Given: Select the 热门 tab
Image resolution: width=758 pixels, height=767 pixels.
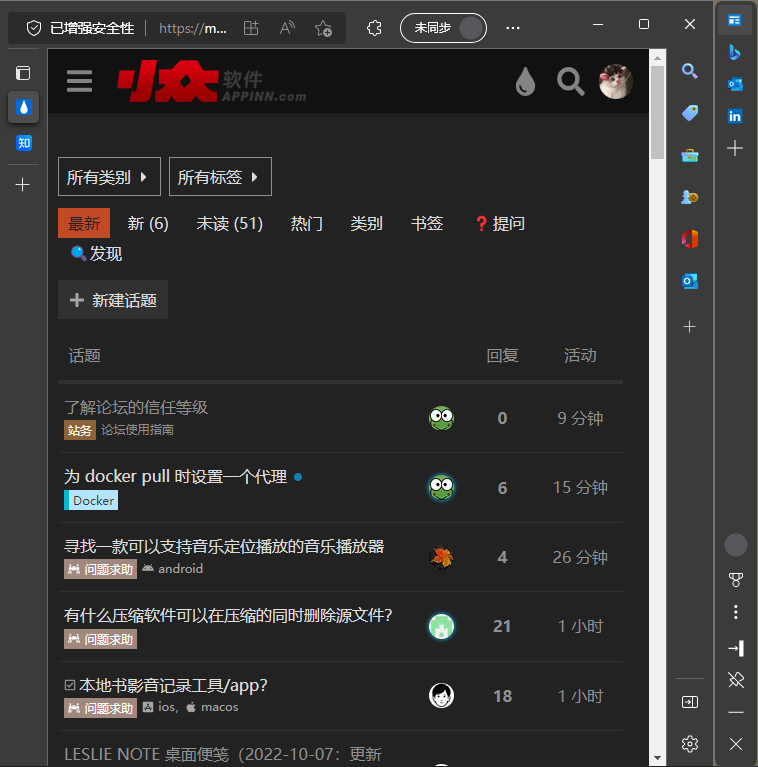Looking at the screenshot, I should click(306, 223).
